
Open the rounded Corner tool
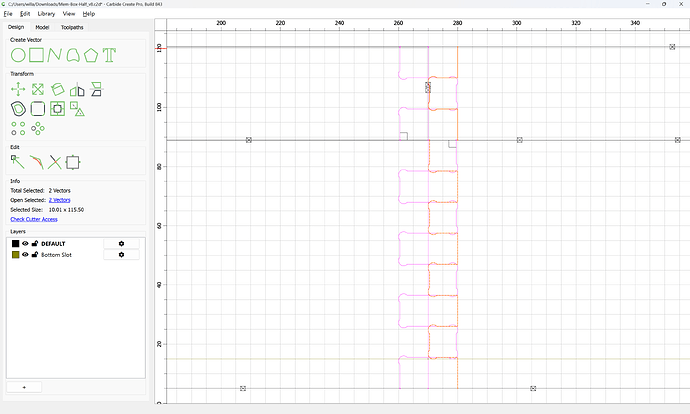point(38,109)
